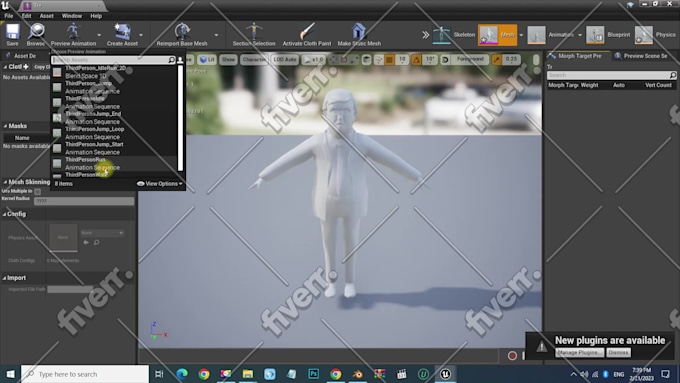
Task: Switch to the Morph Target Preview tab
Action: [x=578, y=56]
